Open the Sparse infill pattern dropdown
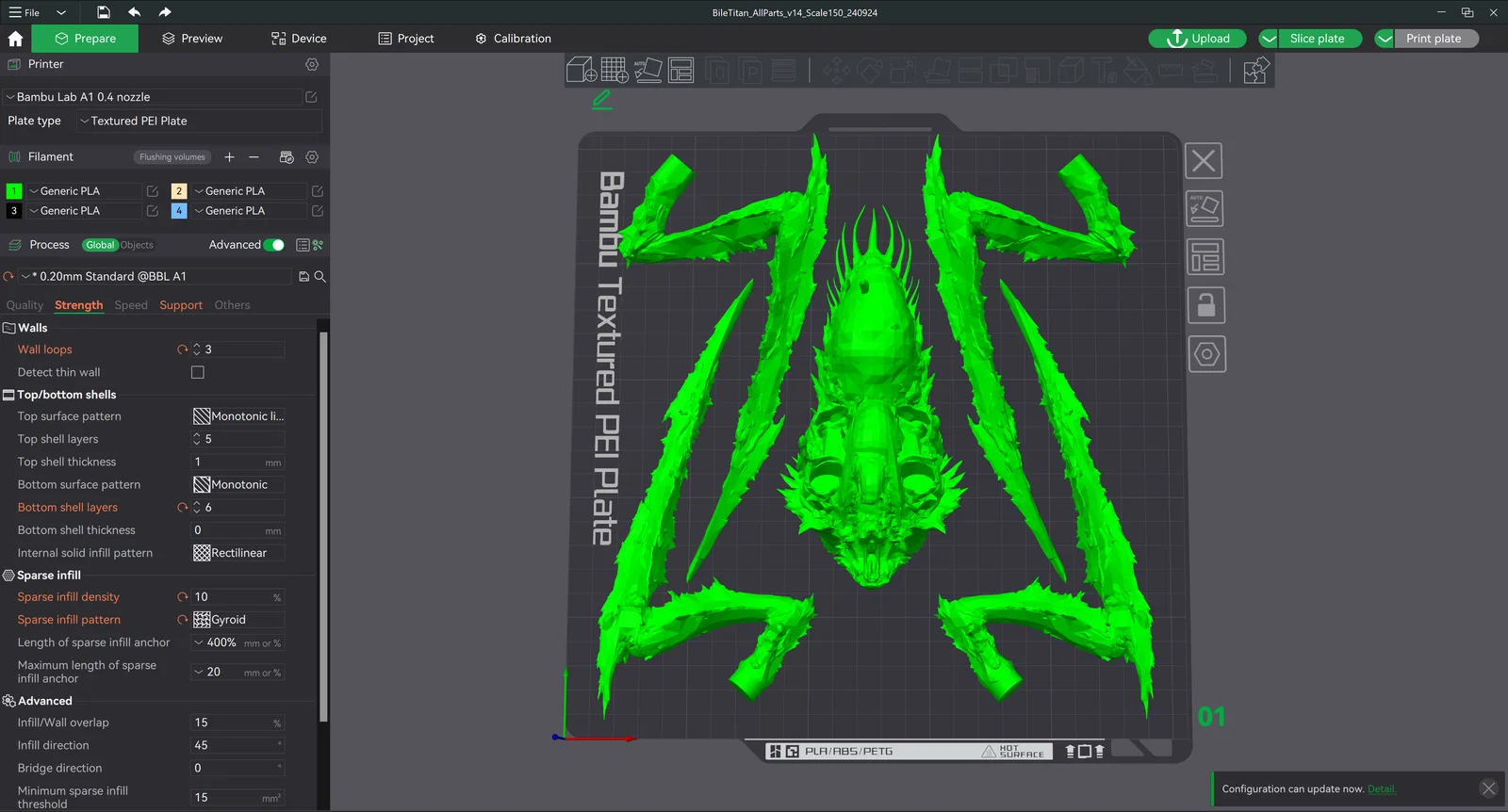The height and width of the screenshot is (812, 1508). coord(238,620)
